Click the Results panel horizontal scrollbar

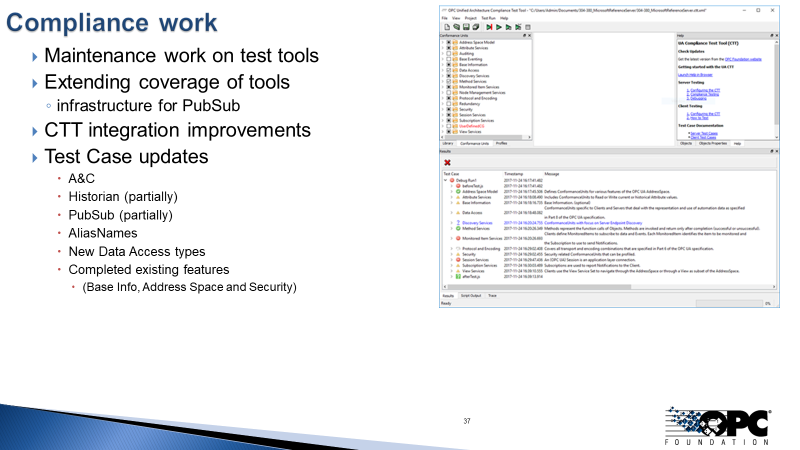609,287
